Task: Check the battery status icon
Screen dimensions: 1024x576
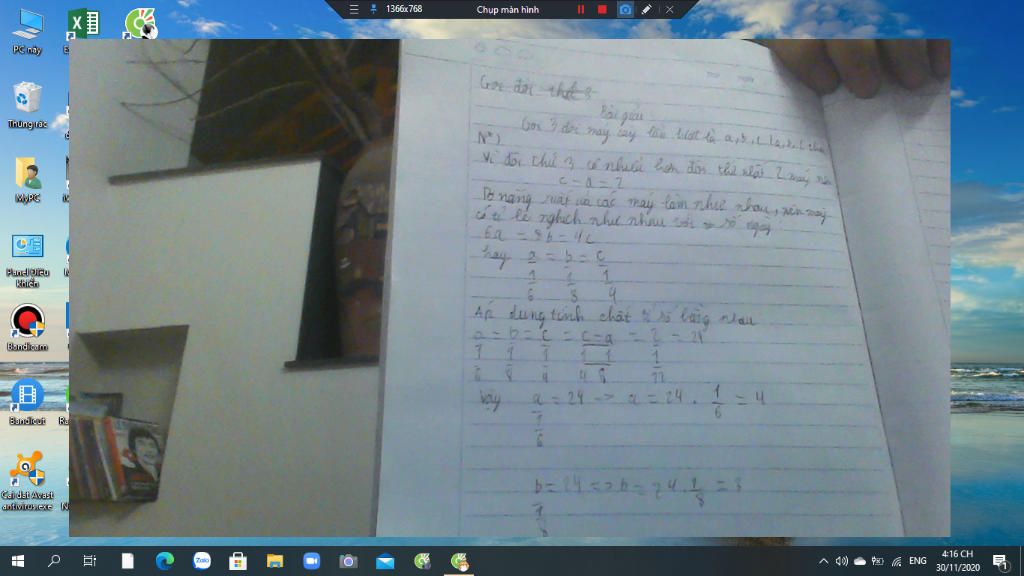Action: point(878,561)
